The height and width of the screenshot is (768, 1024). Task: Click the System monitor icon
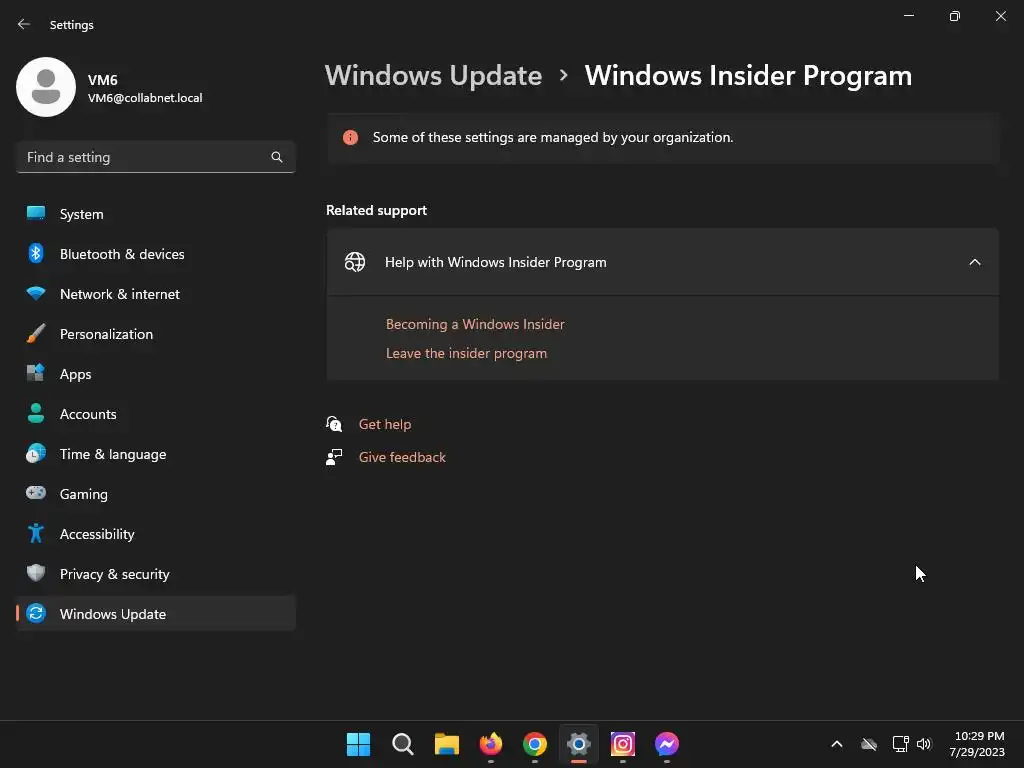[x=36, y=213]
